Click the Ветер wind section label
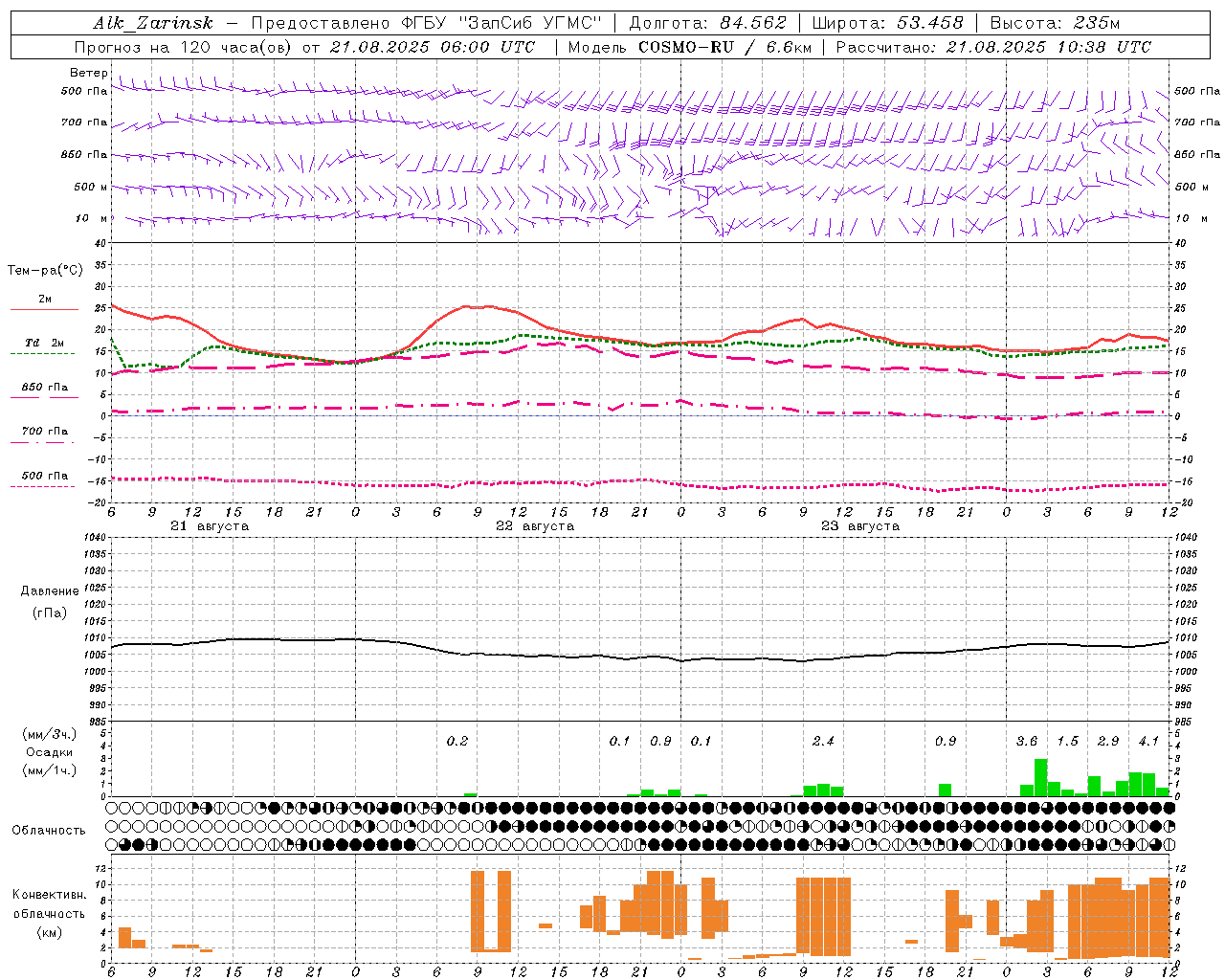 click(x=88, y=73)
